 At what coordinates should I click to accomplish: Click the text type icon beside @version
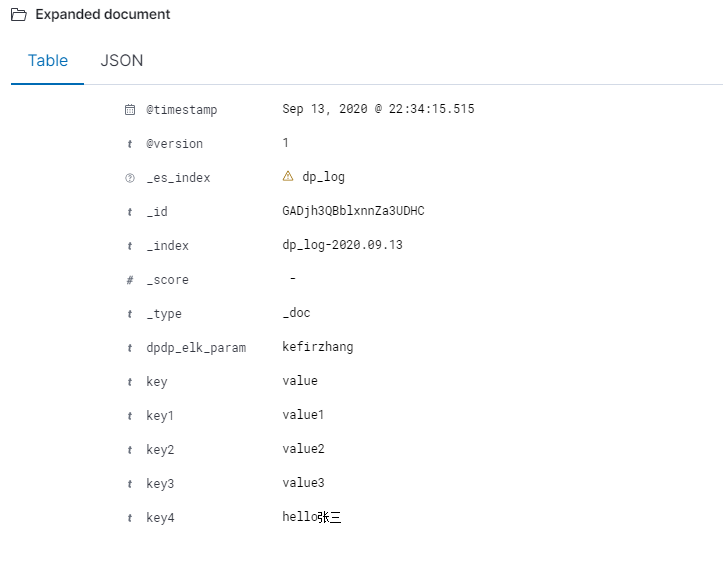pyautogui.click(x=130, y=144)
